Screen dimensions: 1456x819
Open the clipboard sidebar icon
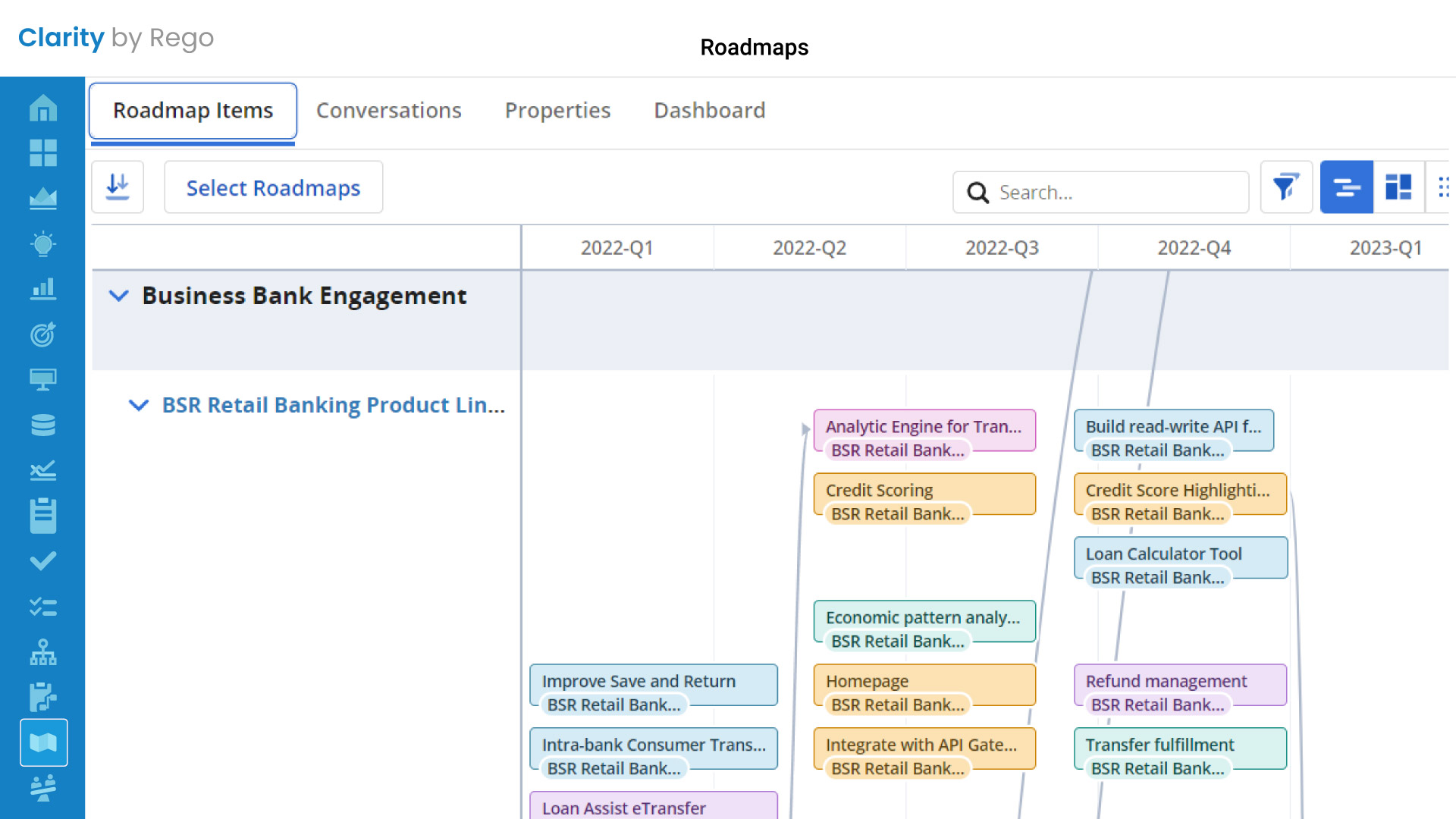[42, 516]
